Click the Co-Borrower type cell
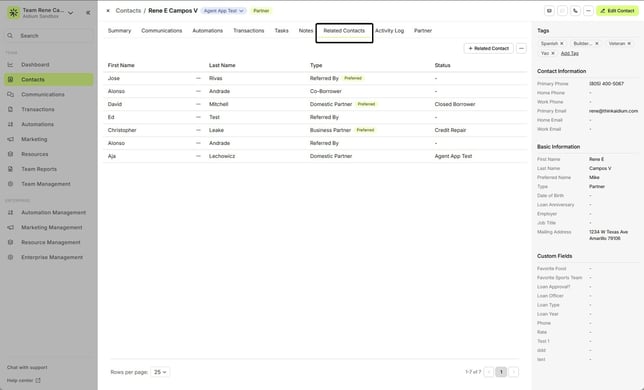Viewport: 644px width, 390px height. point(326,91)
